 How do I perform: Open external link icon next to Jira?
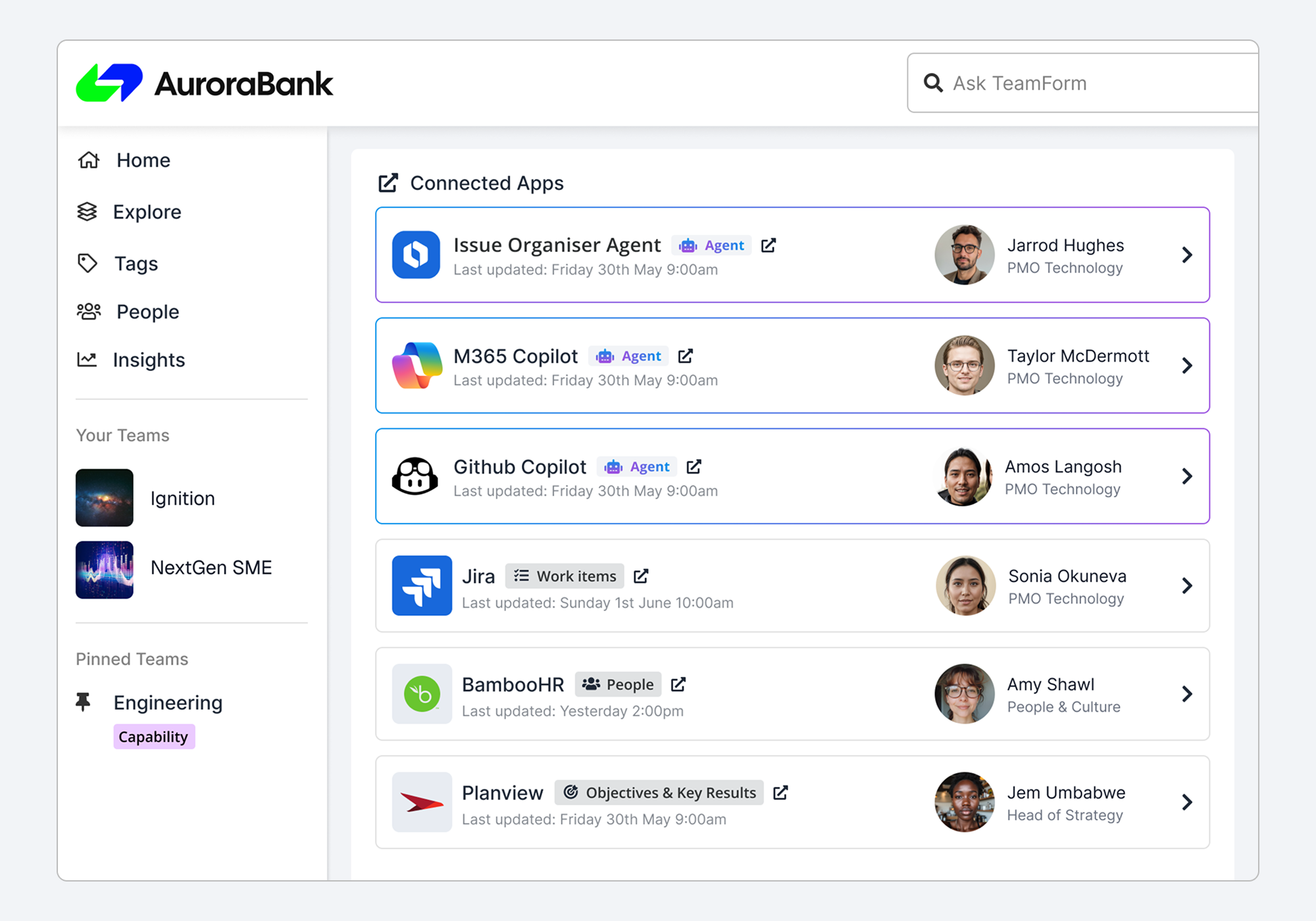641,576
